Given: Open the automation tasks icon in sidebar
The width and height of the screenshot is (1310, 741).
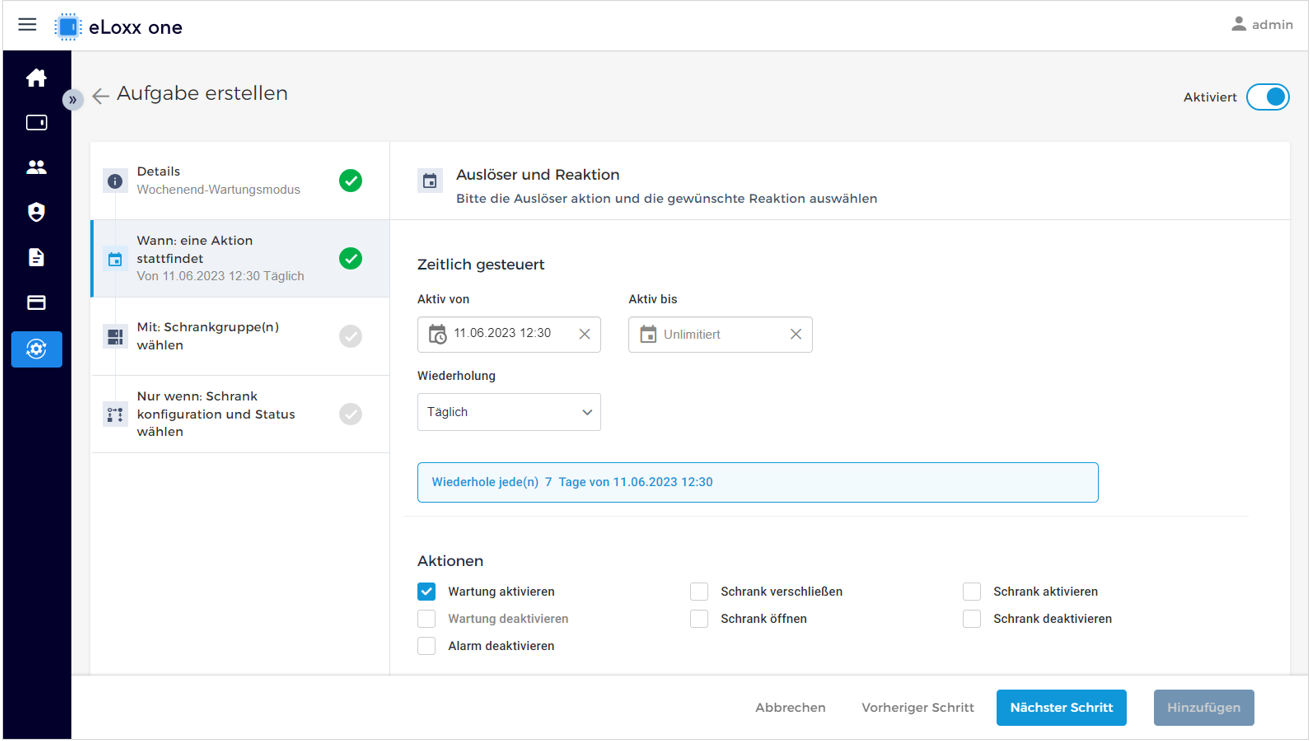Looking at the screenshot, I should 36,349.
